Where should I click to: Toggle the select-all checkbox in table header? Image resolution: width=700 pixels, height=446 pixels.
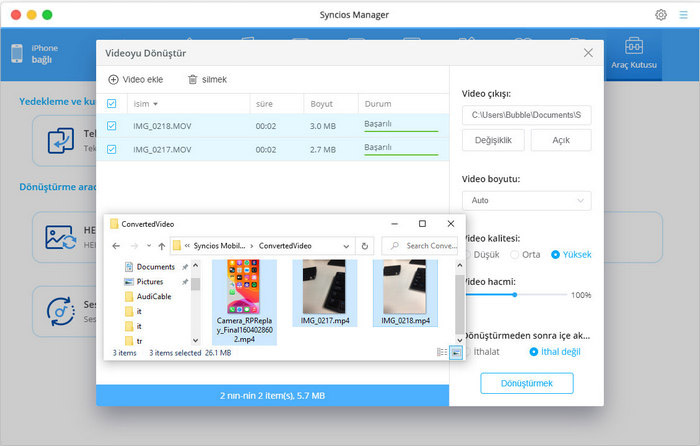pos(112,104)
